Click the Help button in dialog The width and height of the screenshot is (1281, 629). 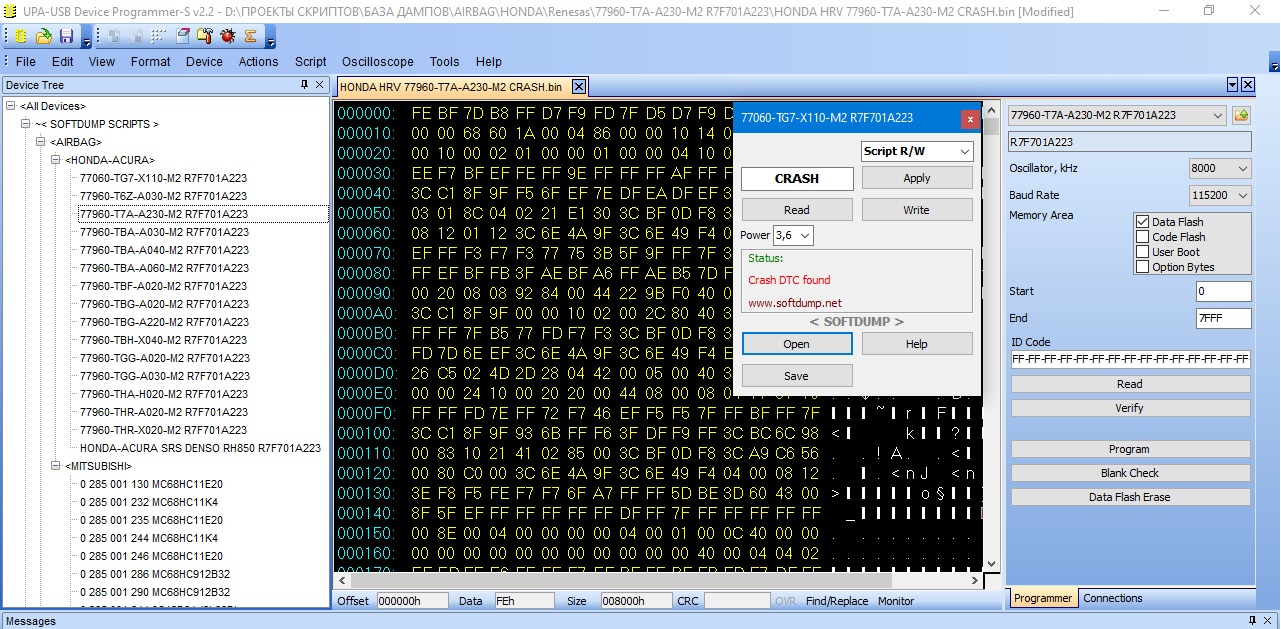(x=917, y=343)
